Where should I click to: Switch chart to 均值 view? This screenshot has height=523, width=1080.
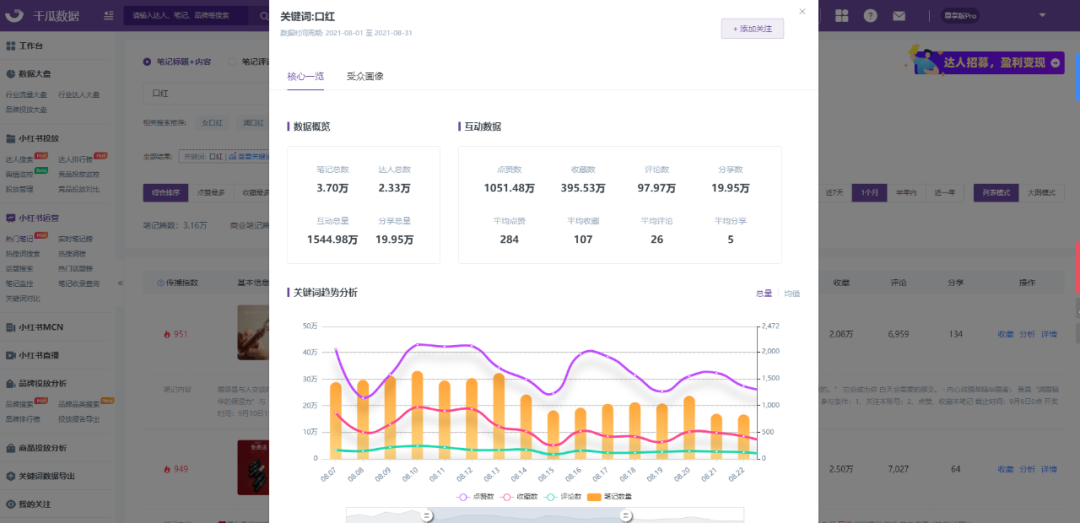click(792, 294)
